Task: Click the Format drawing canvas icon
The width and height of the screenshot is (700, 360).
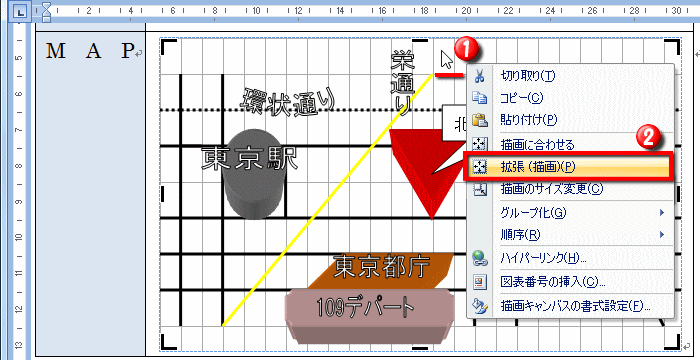Action: (x=479, y=306)
